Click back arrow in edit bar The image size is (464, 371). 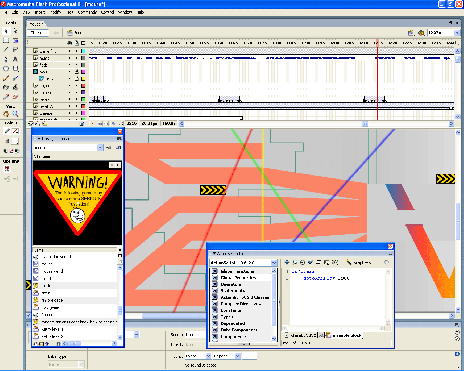pyautogui.click(x=56, y=33)
